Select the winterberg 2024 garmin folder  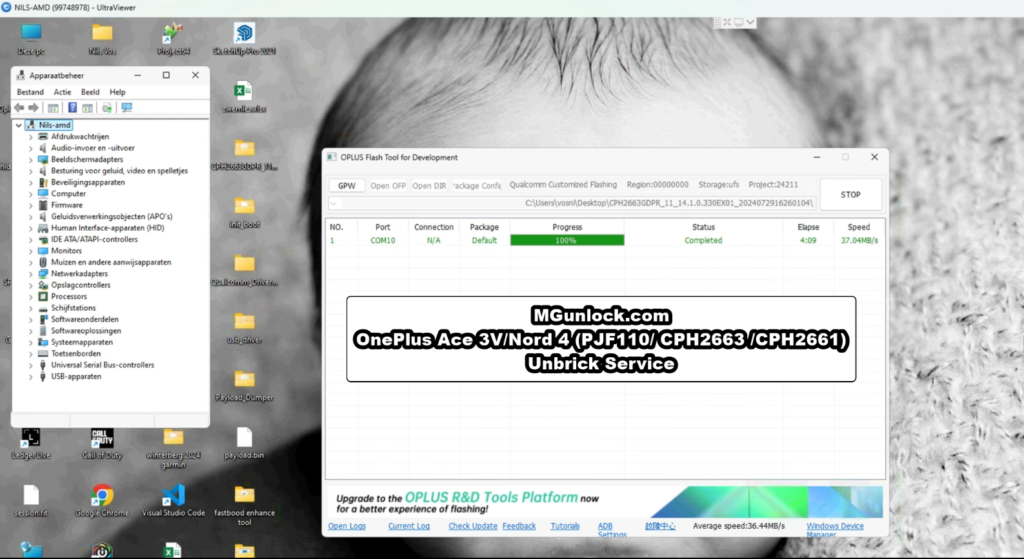coord(173,447)
